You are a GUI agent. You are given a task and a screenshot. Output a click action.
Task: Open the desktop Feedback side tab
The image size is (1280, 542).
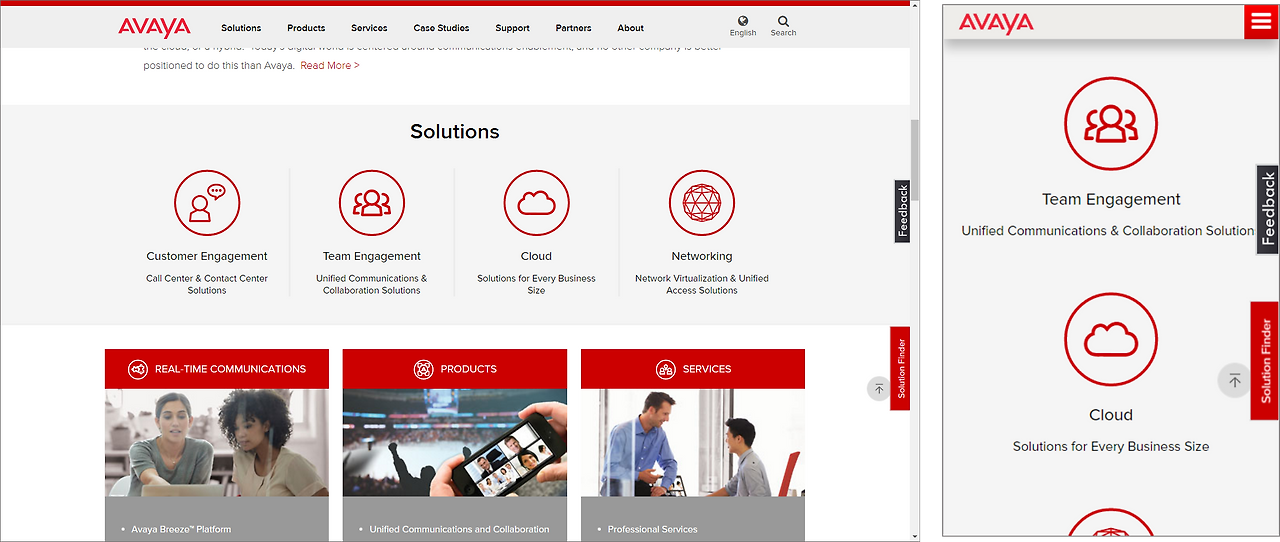click(902, 211)
